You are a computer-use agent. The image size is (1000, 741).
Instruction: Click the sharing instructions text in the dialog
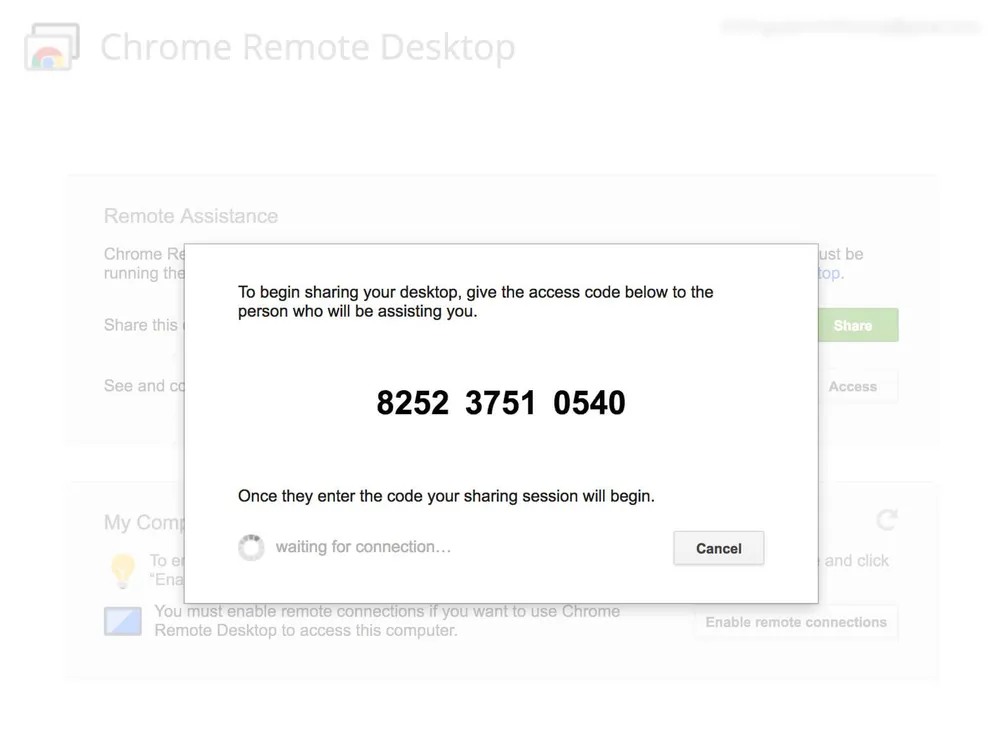pyautogui.click(x=474, y=301)
